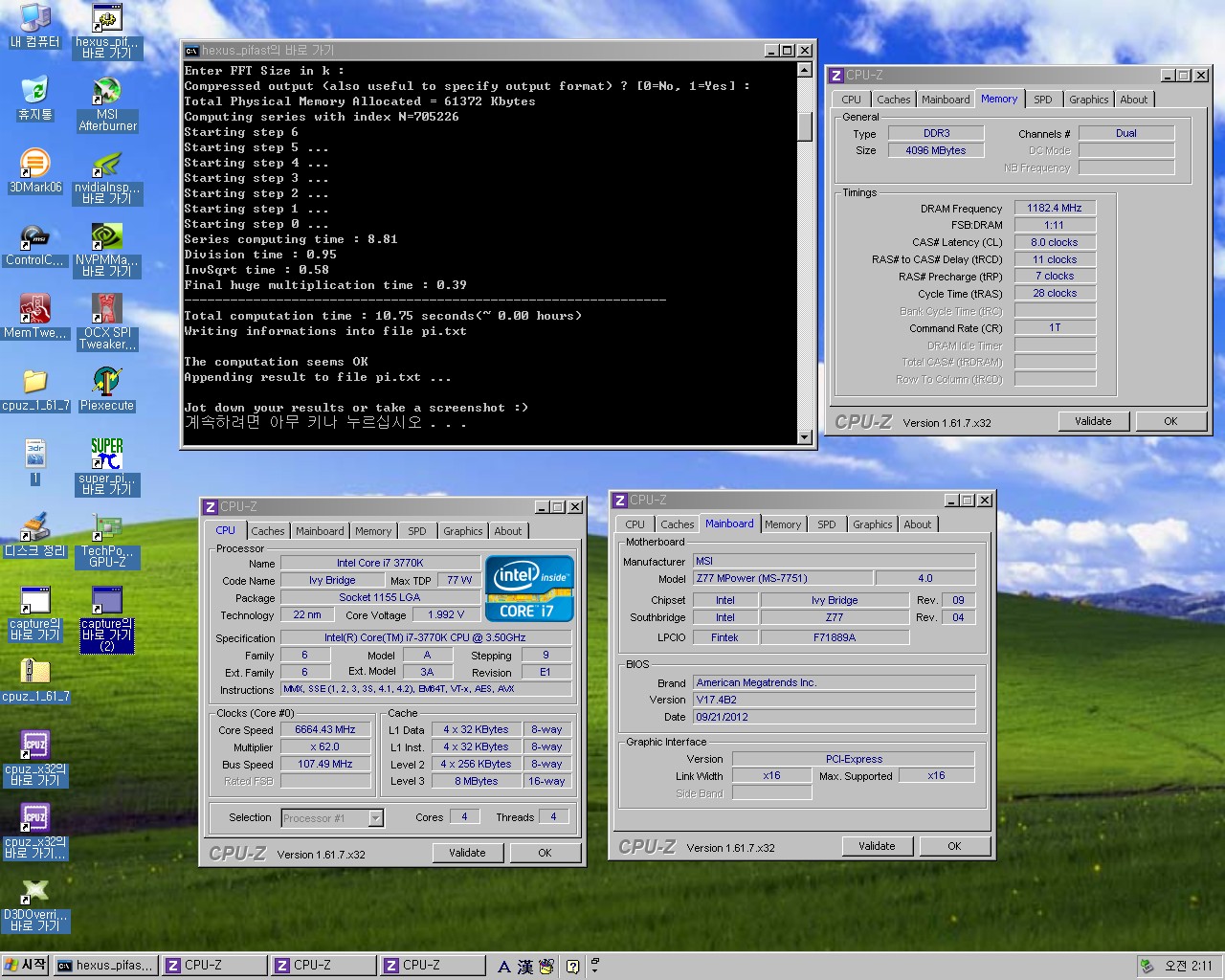Open Graphics tab in the Memory window

pyautogui.click(x=1089, y=100)
